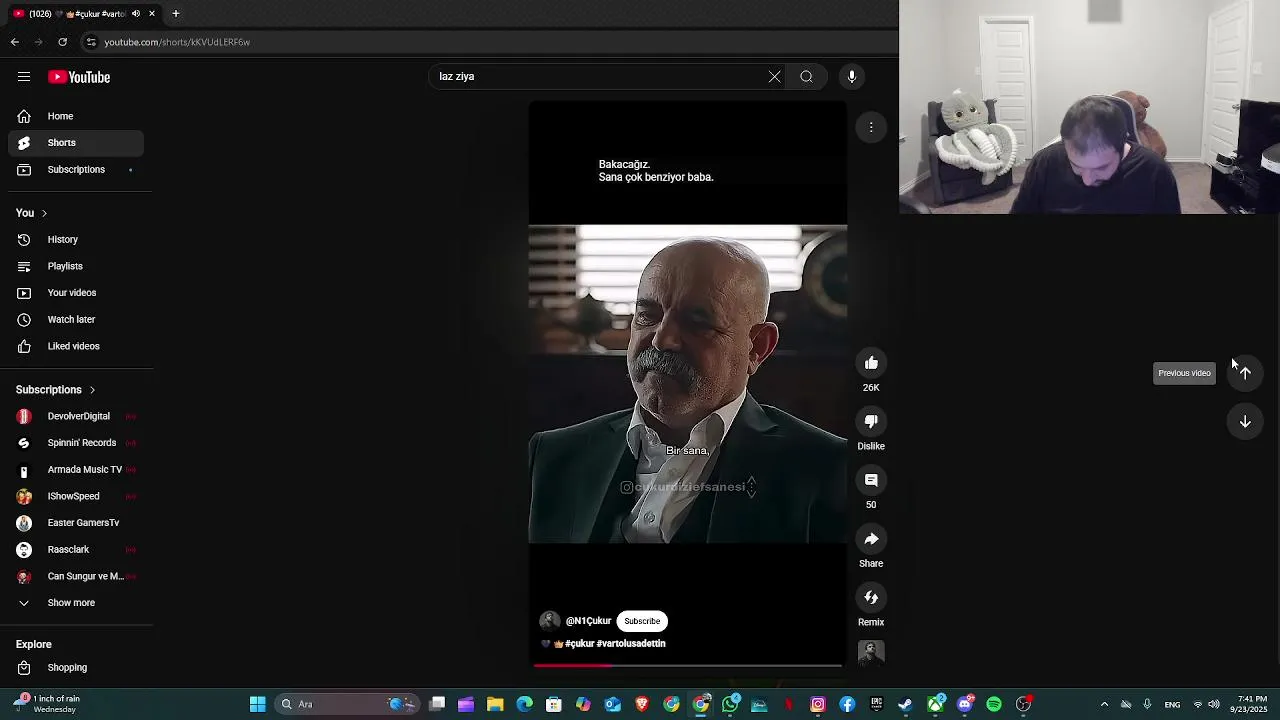Open Armada Music TV channel

76,470
